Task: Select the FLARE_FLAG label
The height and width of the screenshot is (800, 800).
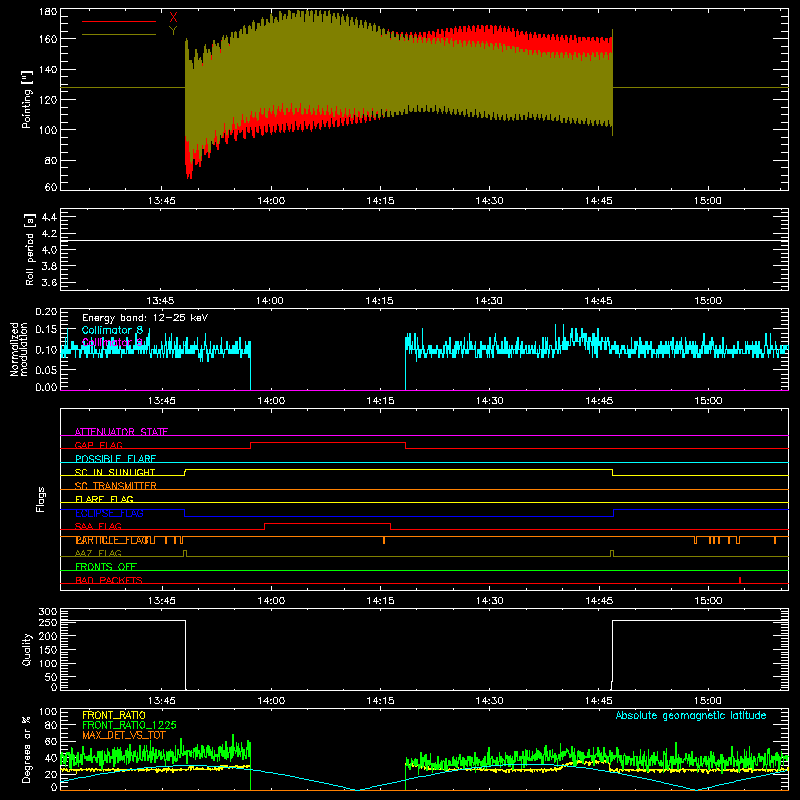Action: 104,499
